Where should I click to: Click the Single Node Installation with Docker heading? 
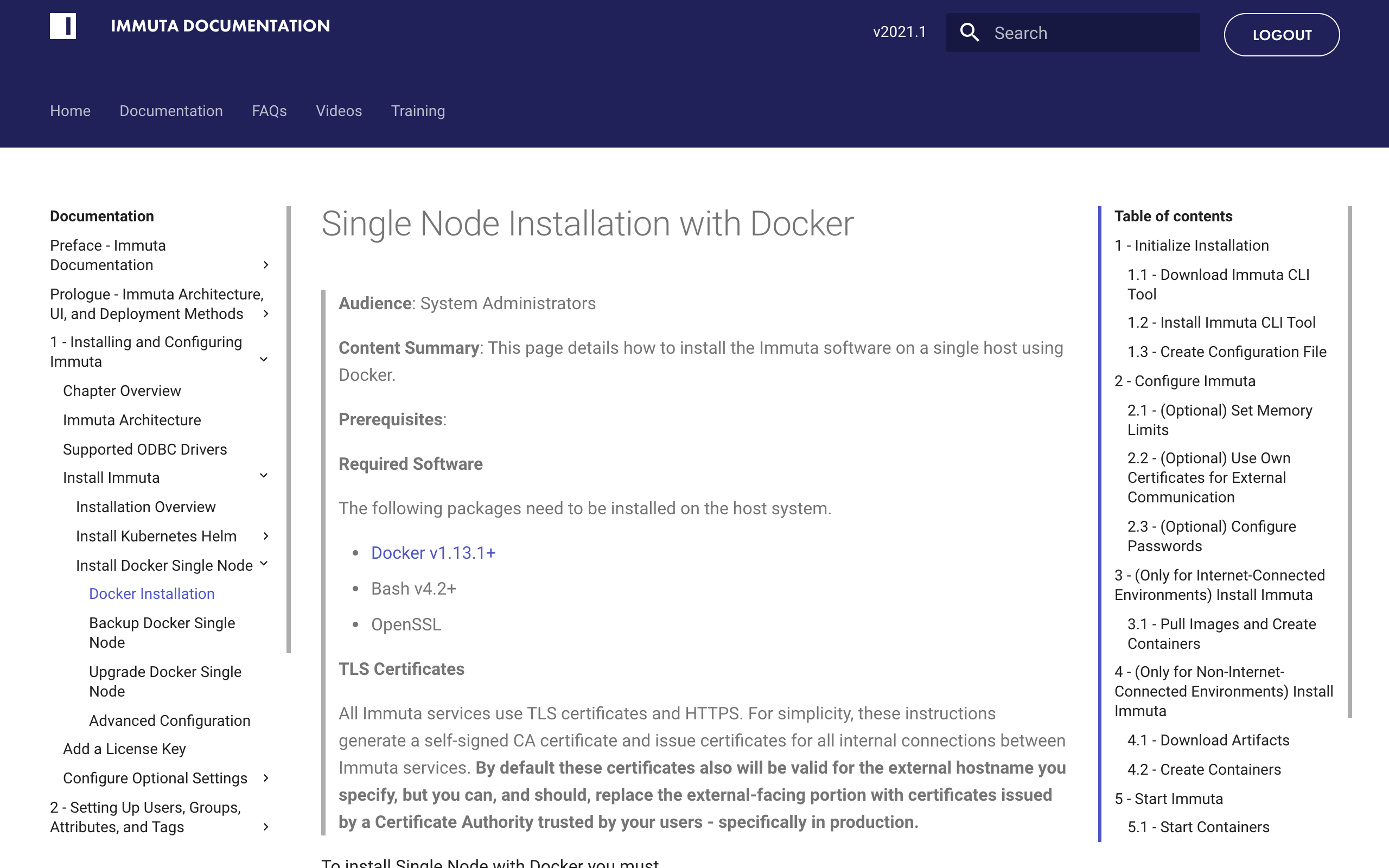coord(587,224)
